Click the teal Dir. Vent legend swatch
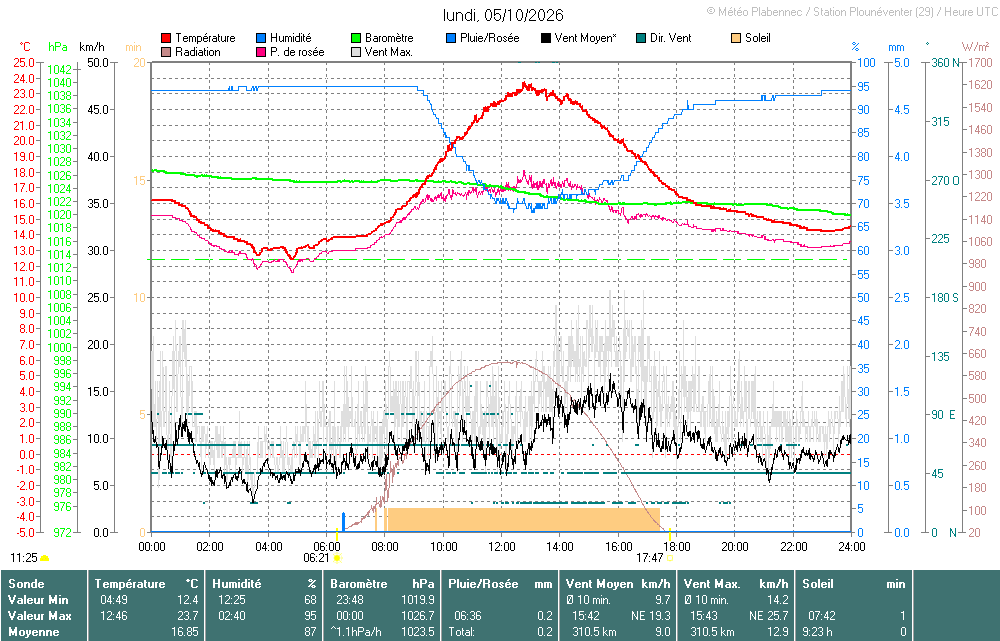The width and height of the screenshot is (1000, 641). [x=641, y=38]
